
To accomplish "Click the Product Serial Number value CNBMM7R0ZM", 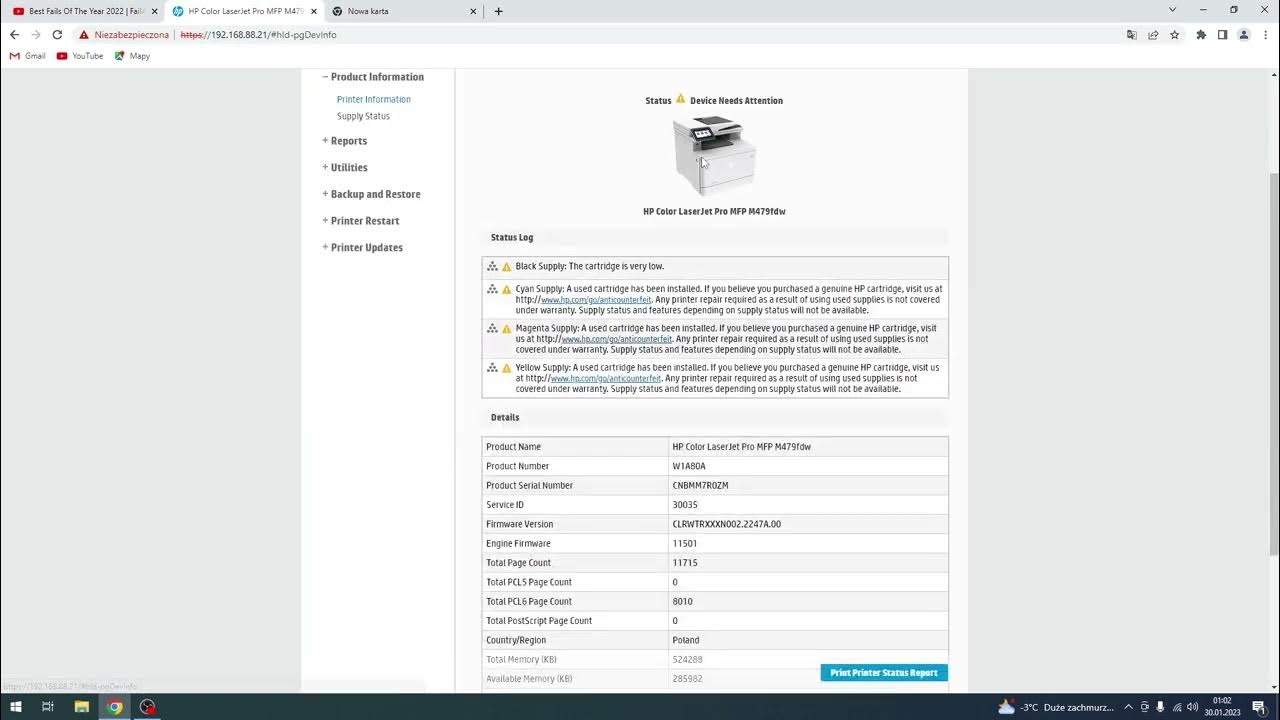I will [700, 486].
